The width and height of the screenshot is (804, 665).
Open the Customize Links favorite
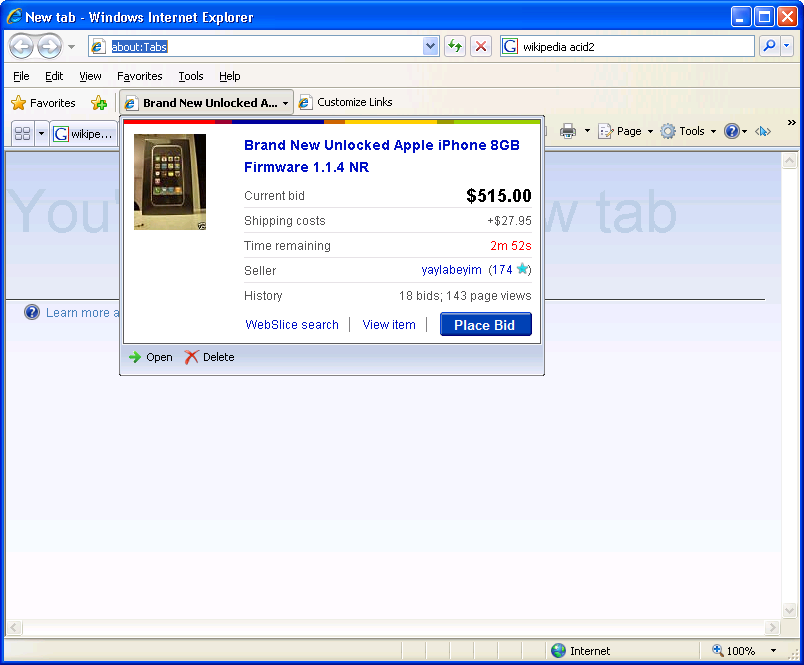point(346,103)
